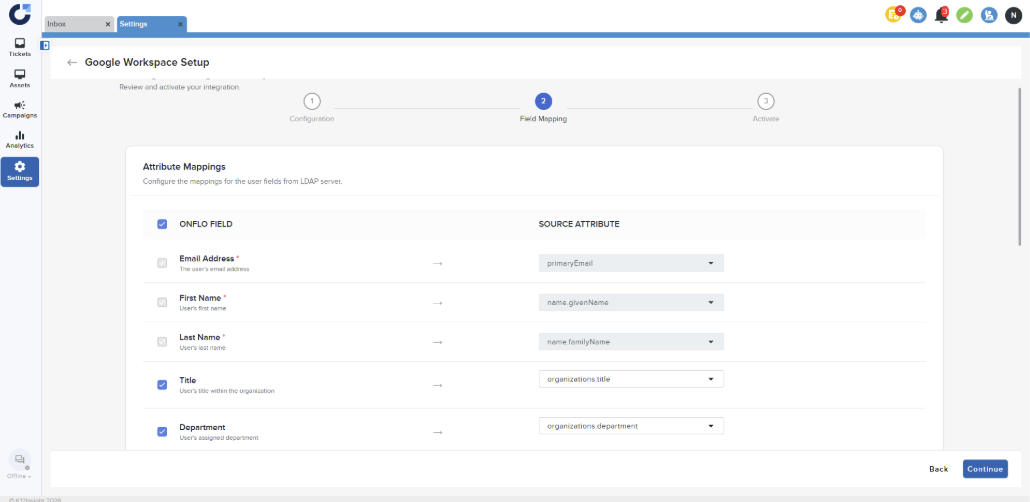The image size is (1030, 502).
Task: Go to Configuration step 1
Action: [x=312, y=101]
